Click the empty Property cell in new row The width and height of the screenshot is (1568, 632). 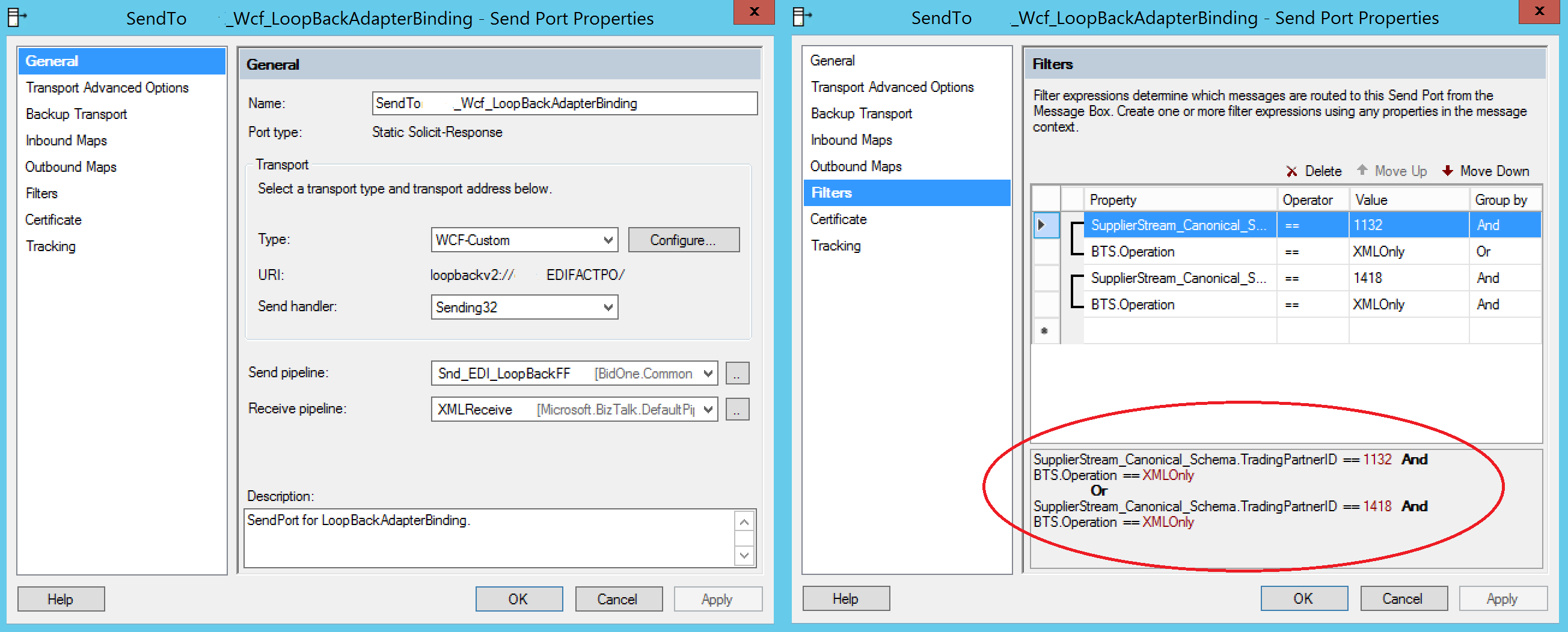(1180, 332)
